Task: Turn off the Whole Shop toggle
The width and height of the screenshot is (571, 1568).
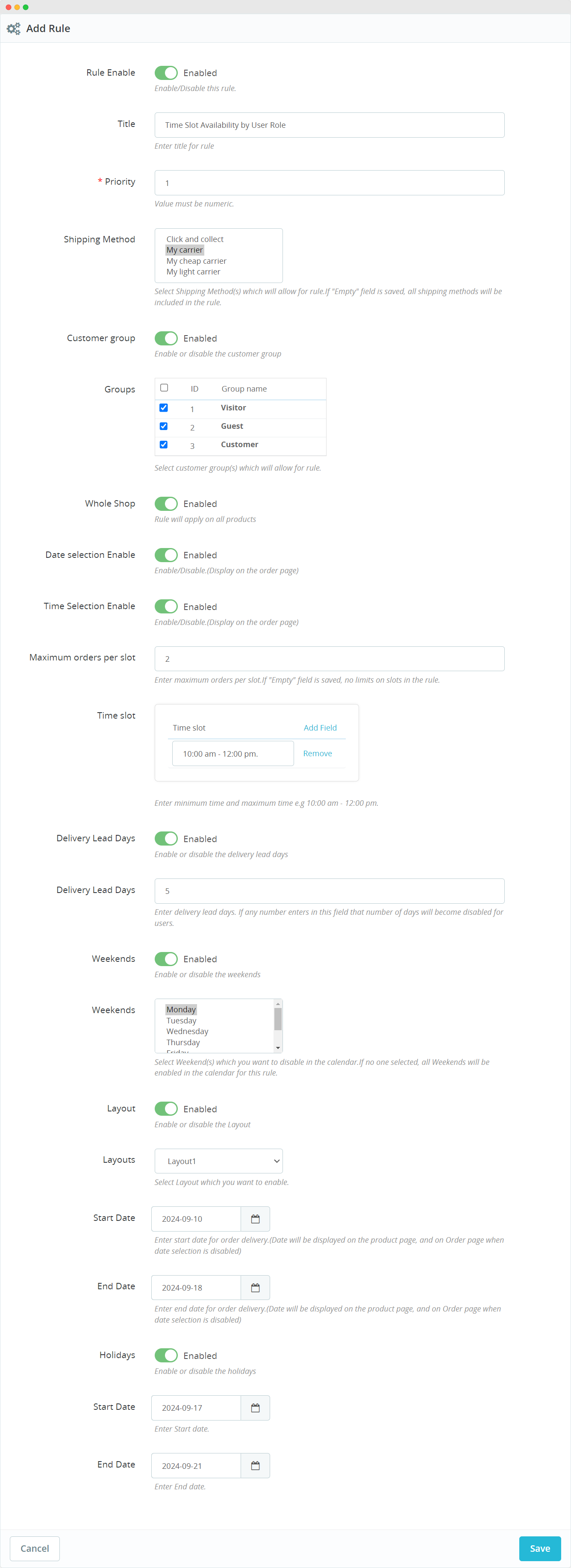Action: [165, 504]
